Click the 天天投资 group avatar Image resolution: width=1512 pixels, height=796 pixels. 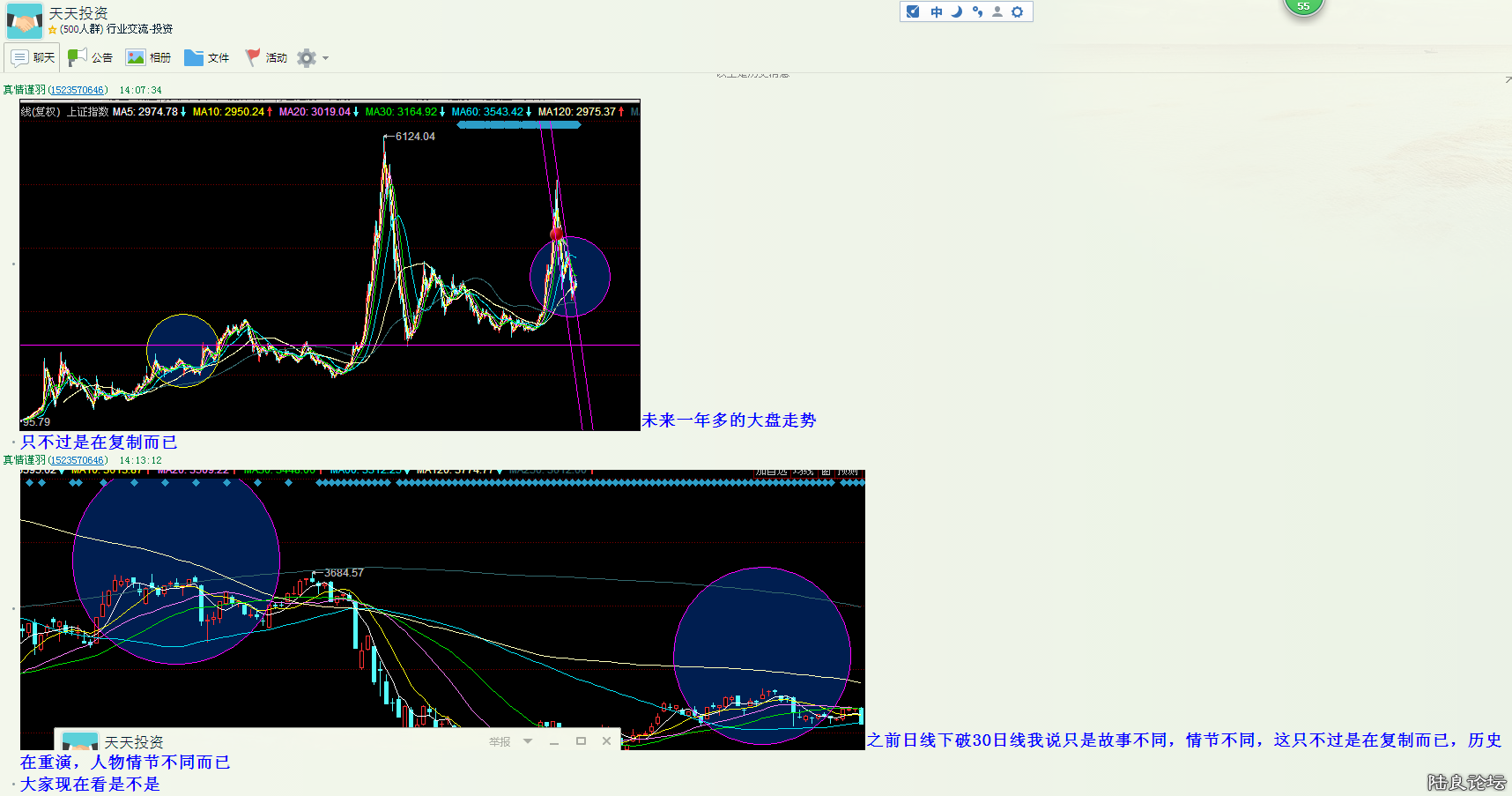[x=24, y=20]
